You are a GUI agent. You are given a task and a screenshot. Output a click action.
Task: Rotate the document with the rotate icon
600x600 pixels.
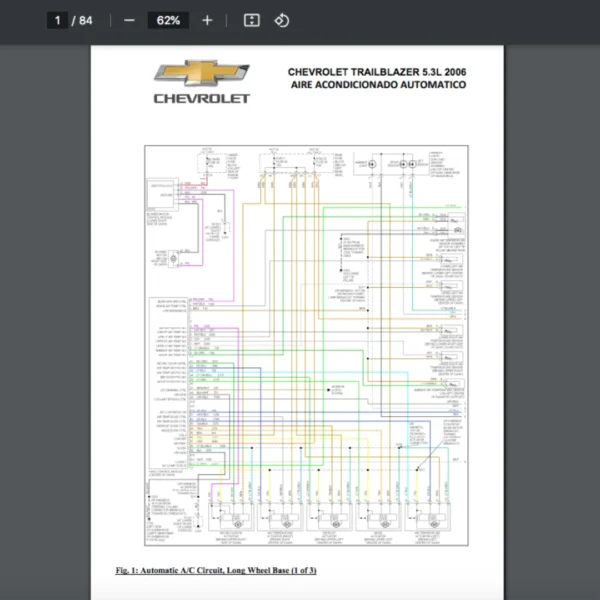pos(281,20)
